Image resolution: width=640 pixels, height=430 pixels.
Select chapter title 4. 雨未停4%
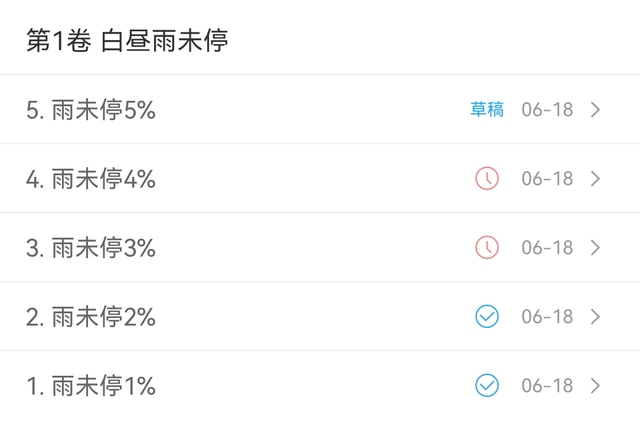pyautogui.click(x=91, y=178)
